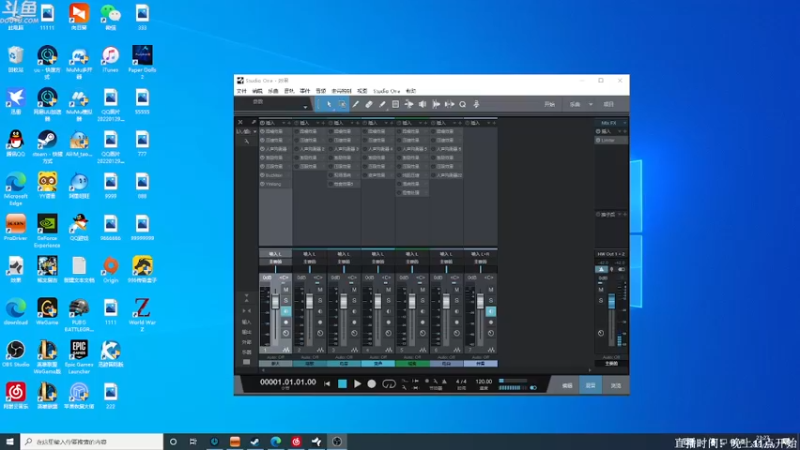Open the 编辑 menu in menu bar
This screenshot has width=800, height=450.
pos(258,91)
